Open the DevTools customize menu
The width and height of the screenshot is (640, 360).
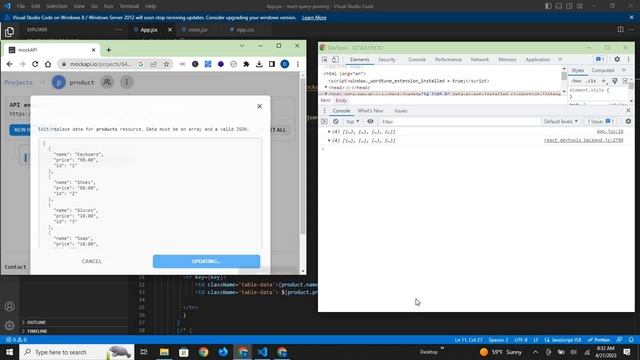[x=629, y=59]
